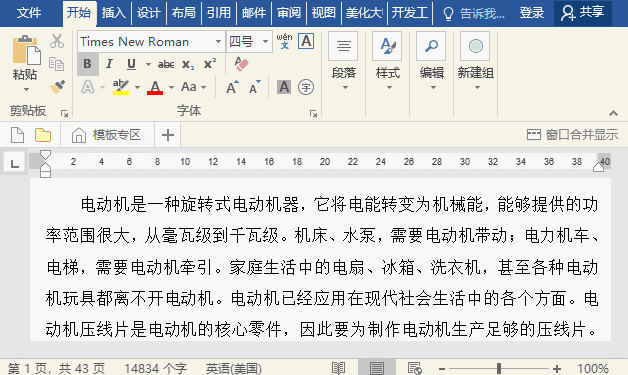Click the 登录 sign-in link
Viewport: 628px width, 375px height.
pos(531,13)
